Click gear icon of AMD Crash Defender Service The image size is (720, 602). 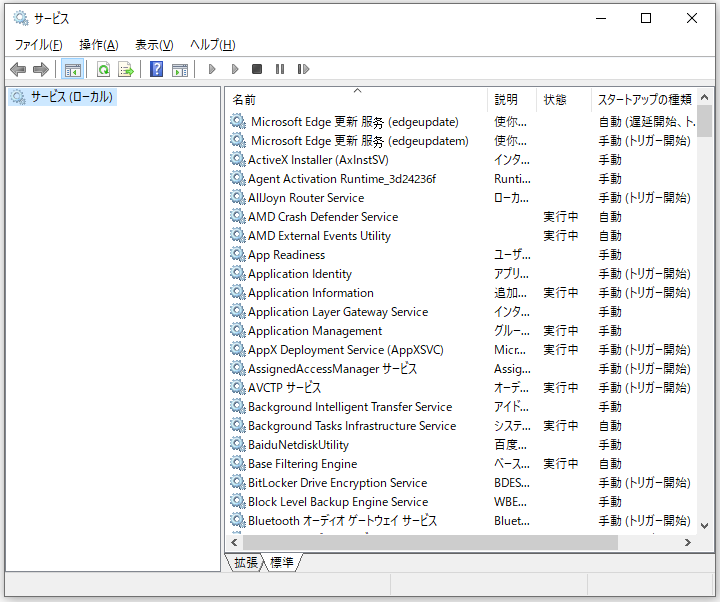pyautogui.click(x=237, y=216)
